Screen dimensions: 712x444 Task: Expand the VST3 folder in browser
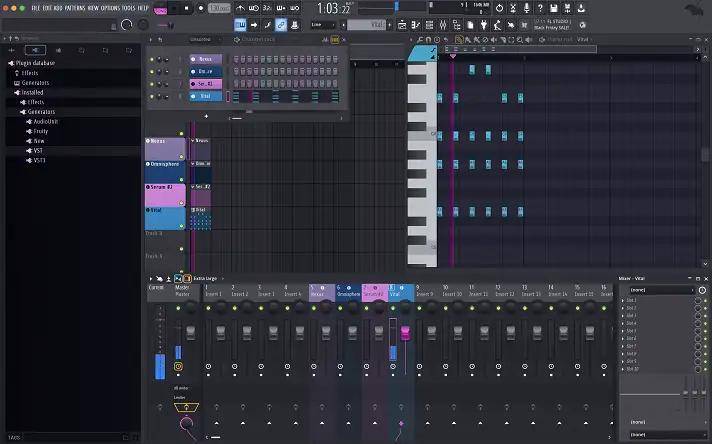tap(28, 159)
